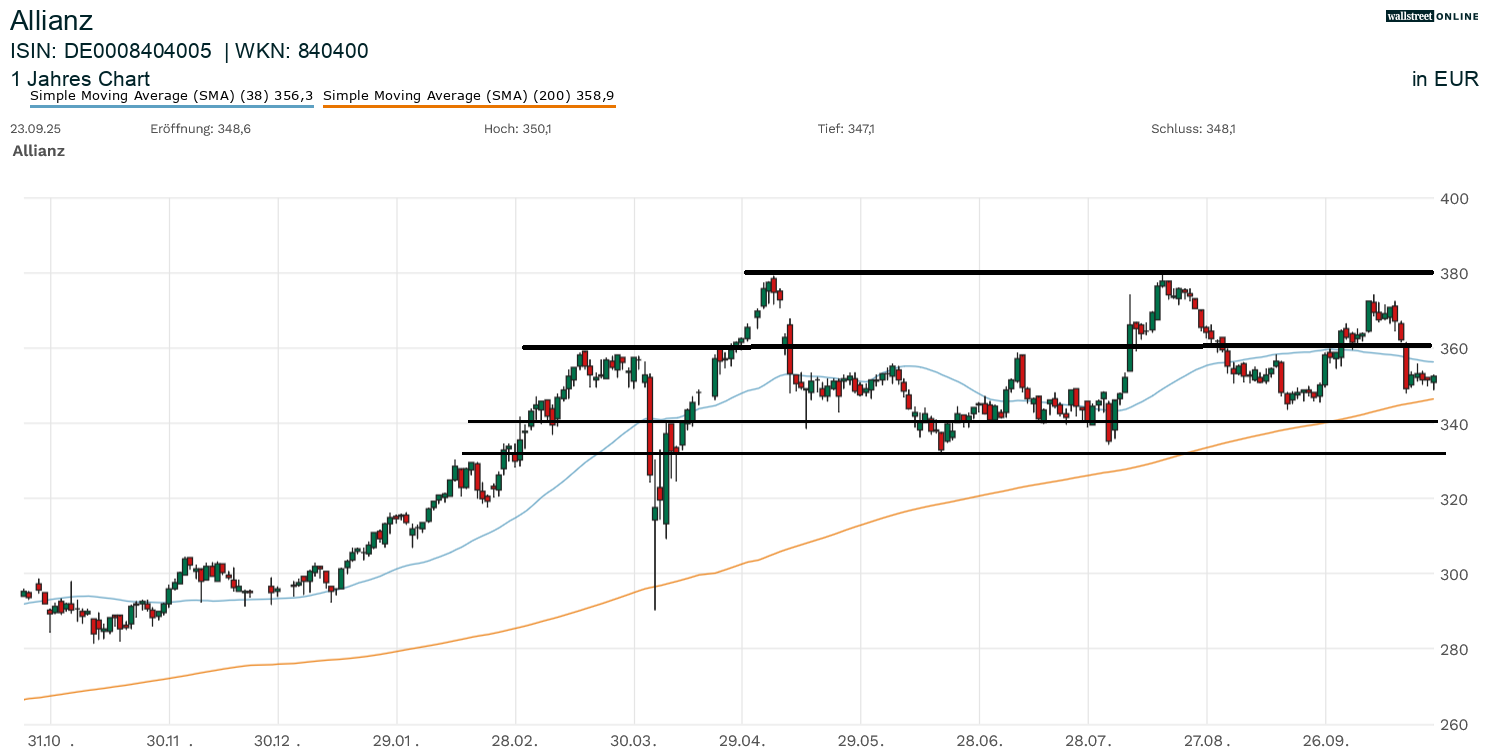Click the Hoch 350,1 value
Image resolution: width=1490 pixels, height=749 pixels.
point(517,129)
